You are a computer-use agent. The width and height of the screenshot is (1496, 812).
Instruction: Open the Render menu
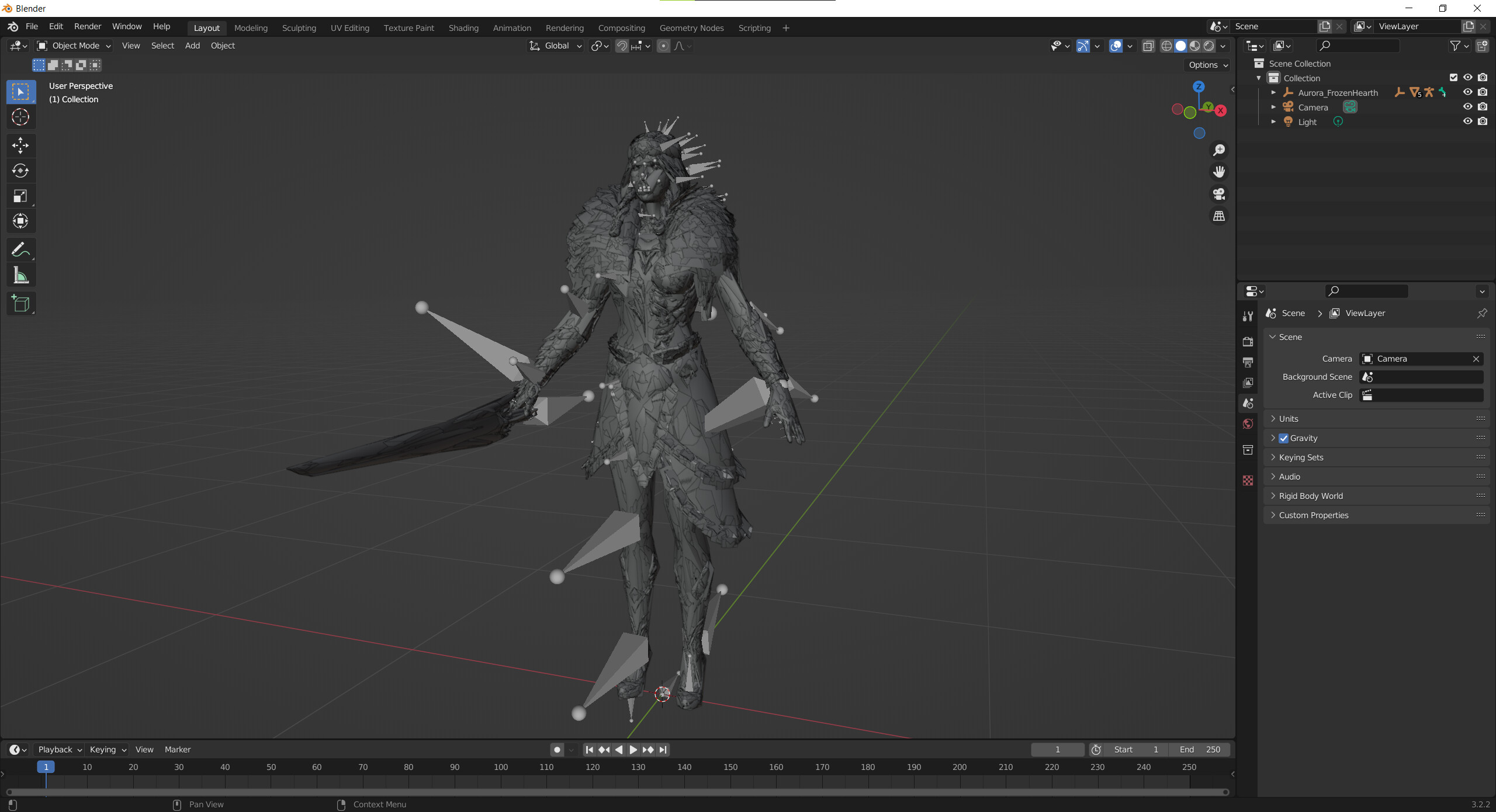[x=87, y=26]
